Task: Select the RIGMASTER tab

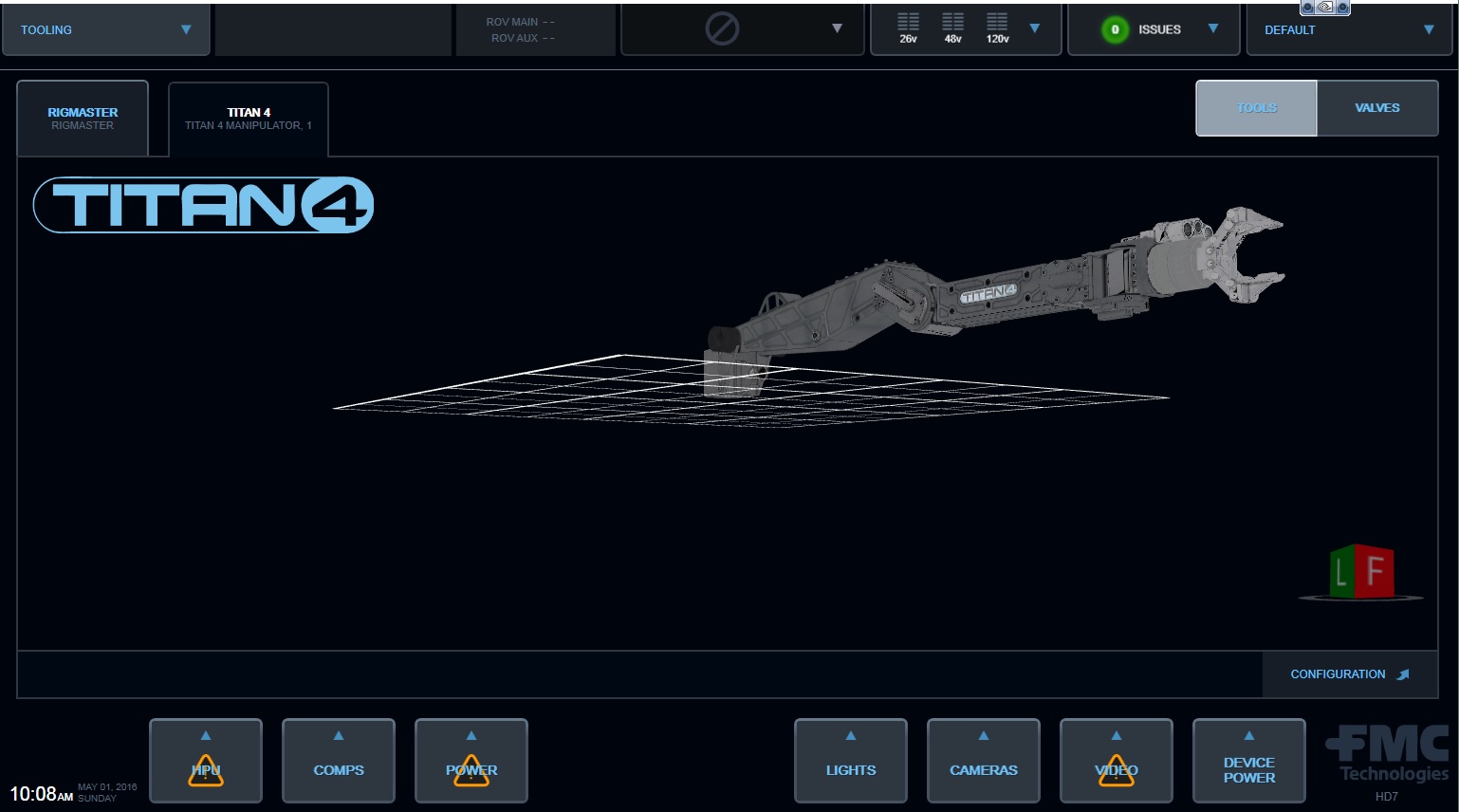Action: tap(83, 119)
